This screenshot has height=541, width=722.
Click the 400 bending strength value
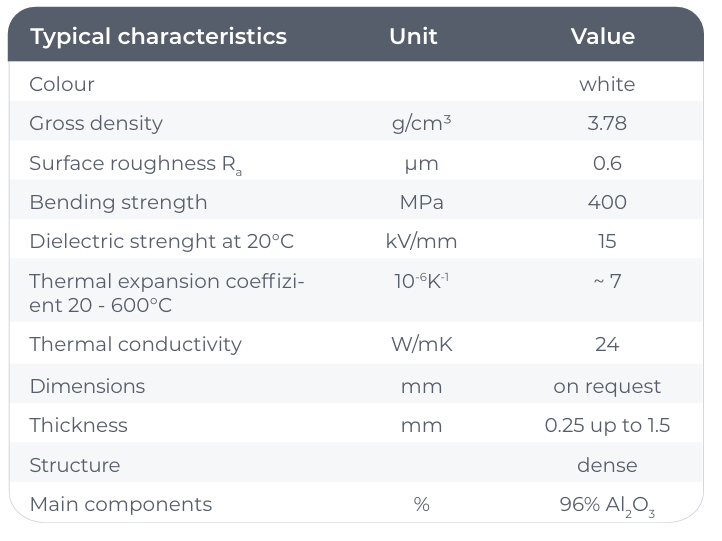tap(607, 202)
